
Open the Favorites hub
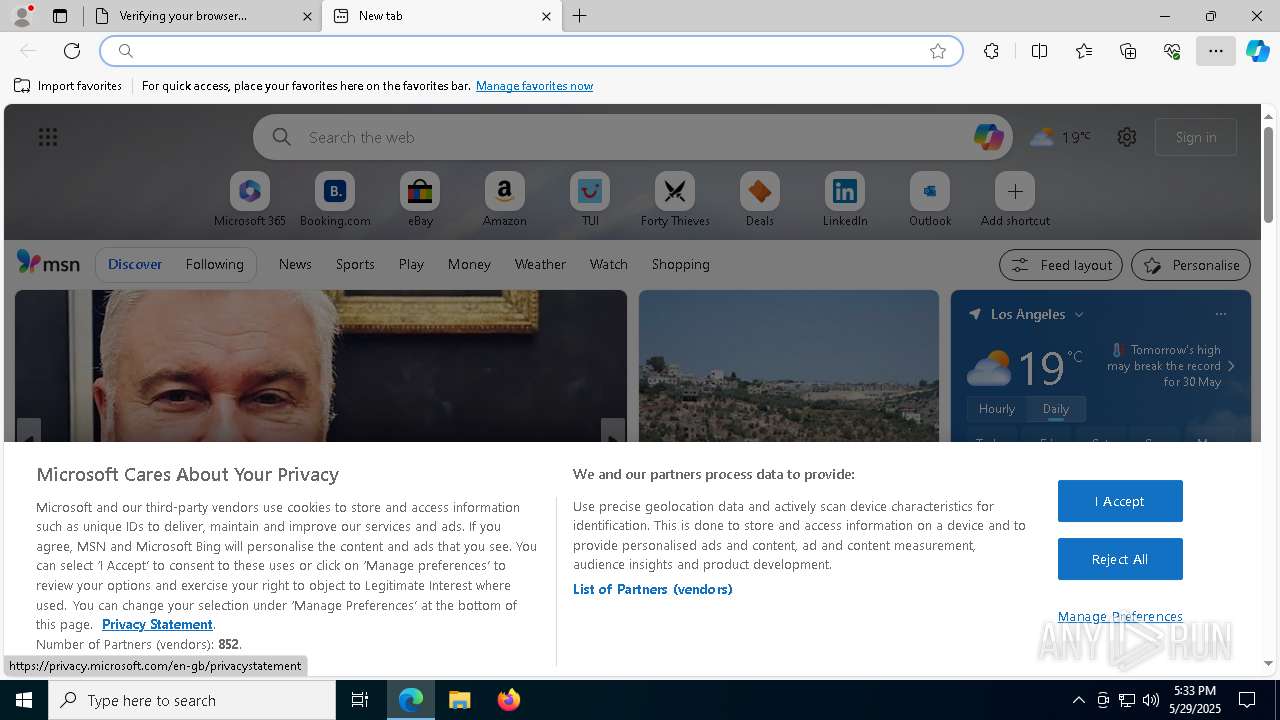pos(1084,51)
